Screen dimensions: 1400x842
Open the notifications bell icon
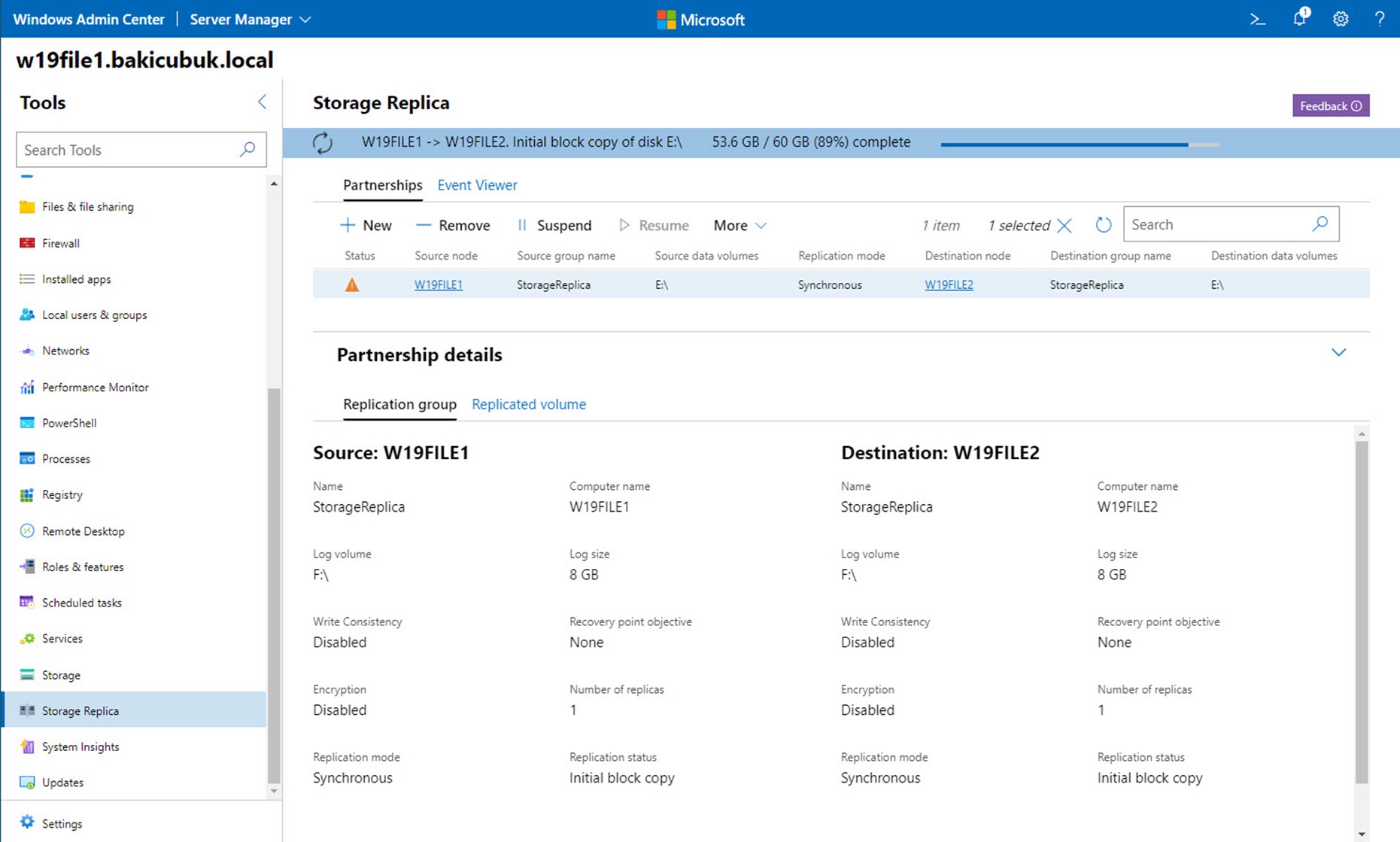[1301, 18]
